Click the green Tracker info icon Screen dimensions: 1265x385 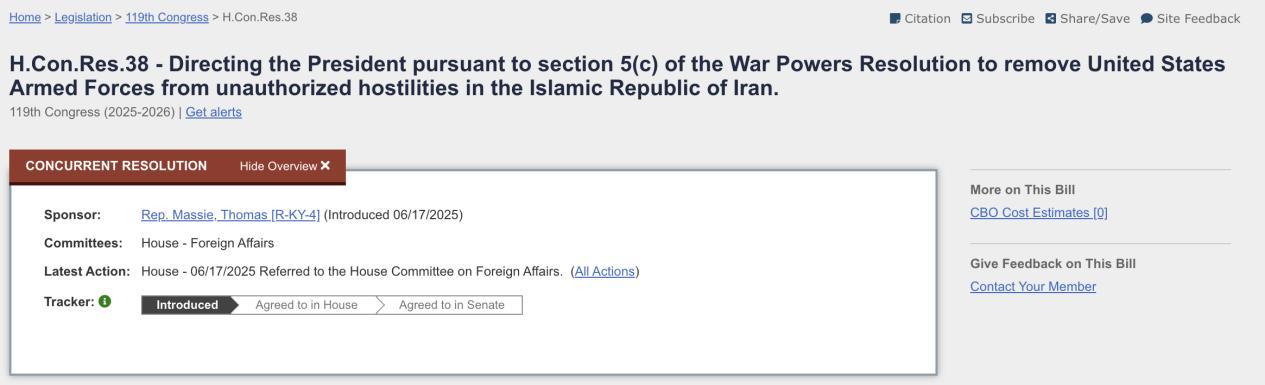(105, 302)
